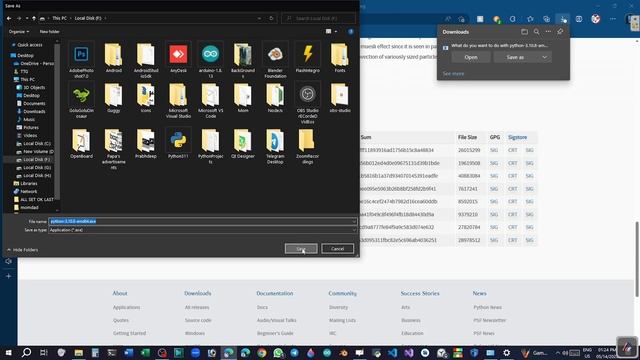Open more options in Downloads panel

click(x=548, y=32)
